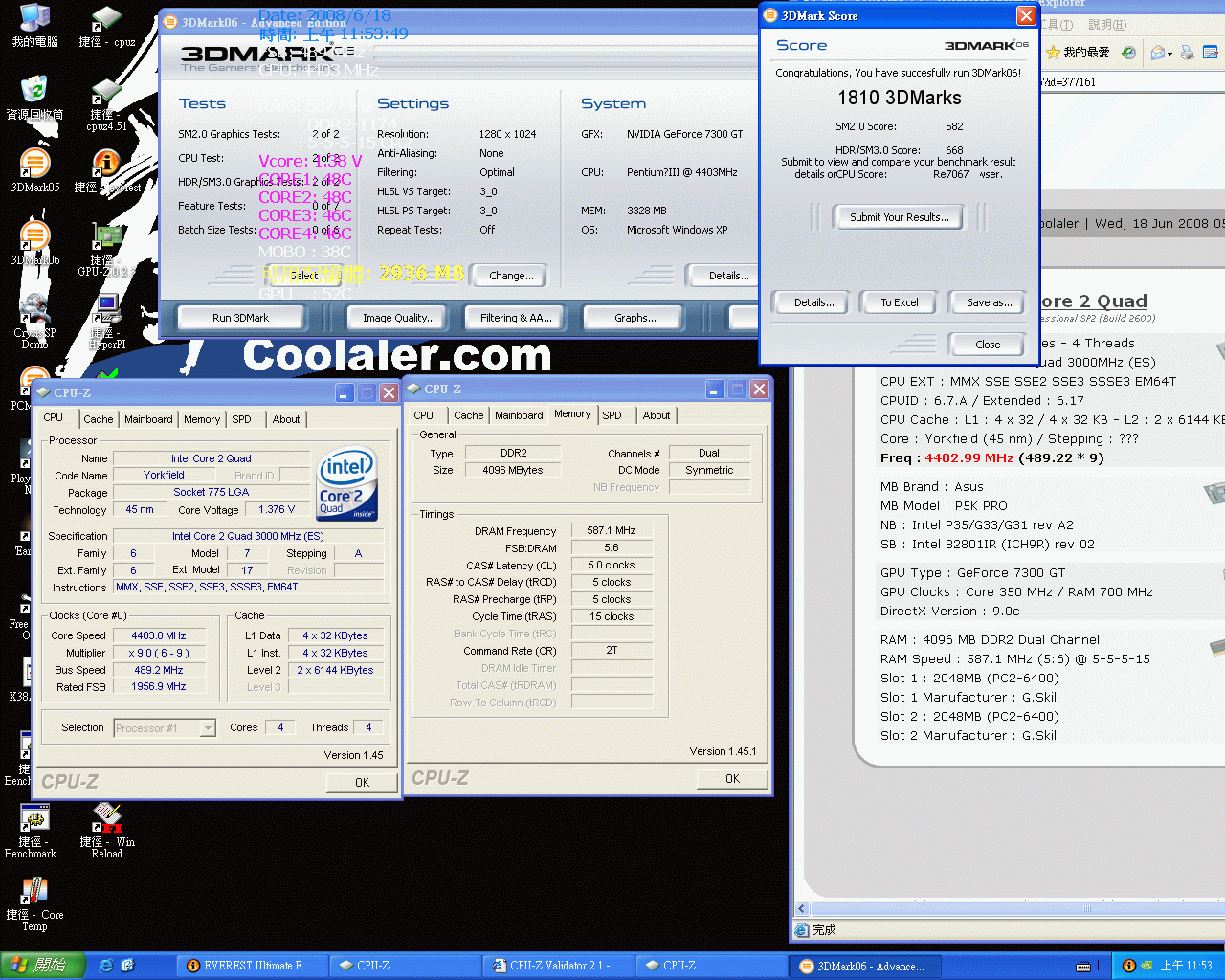Click the Intel Core 2 Quad logo

346,484
